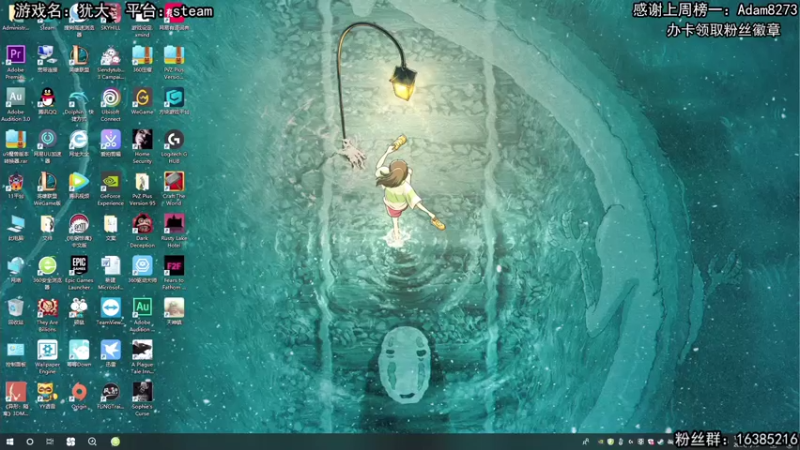Open Cortana circle on the taskbar
The width and height of the screenshot is (800, 450).
[x=30, y=442]
